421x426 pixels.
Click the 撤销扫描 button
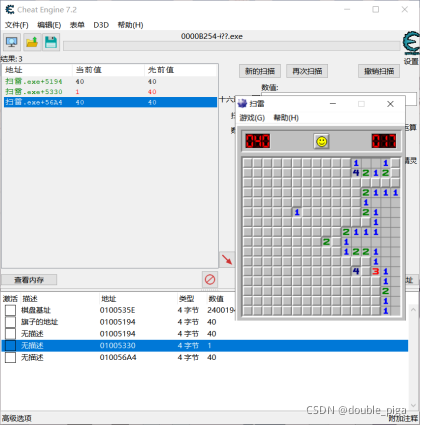(x=379, y=71)
